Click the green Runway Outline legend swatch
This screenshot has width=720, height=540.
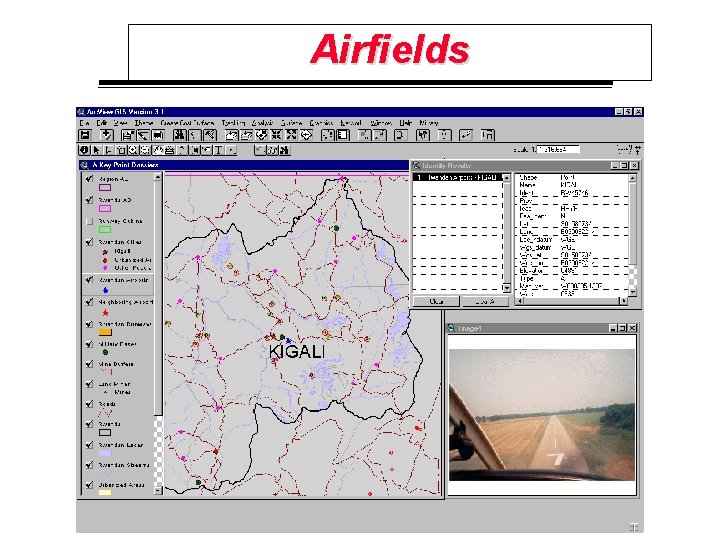[105, 230]
